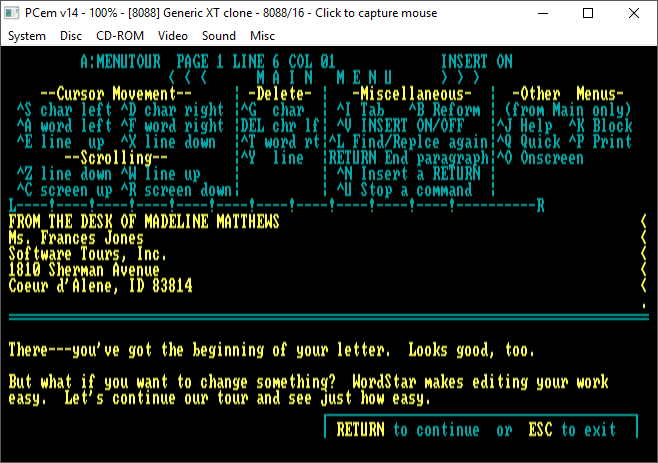Image resolution: width=658 pixels, height=463 pixels.
Task: Click '^Q Quick' entry
Action: coord(528,142)
